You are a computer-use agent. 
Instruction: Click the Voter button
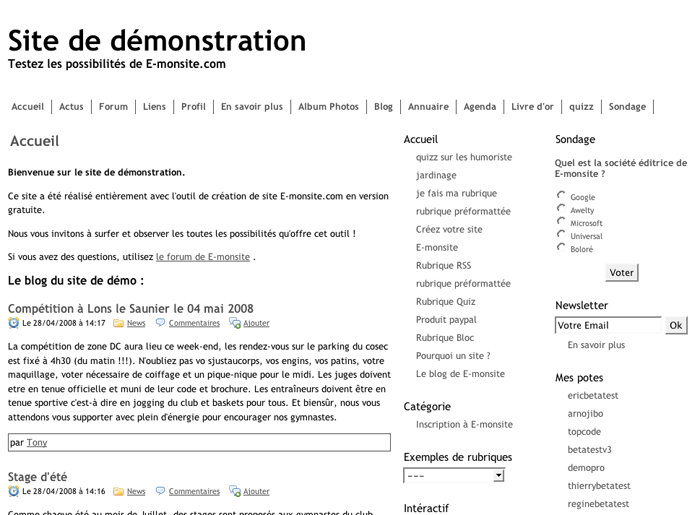pos(622,273)
